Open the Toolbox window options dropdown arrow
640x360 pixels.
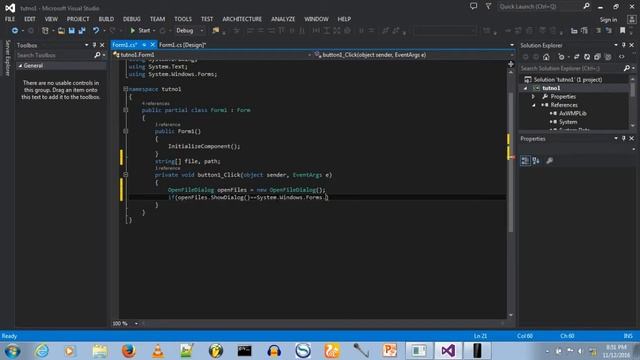click(86, 45)
